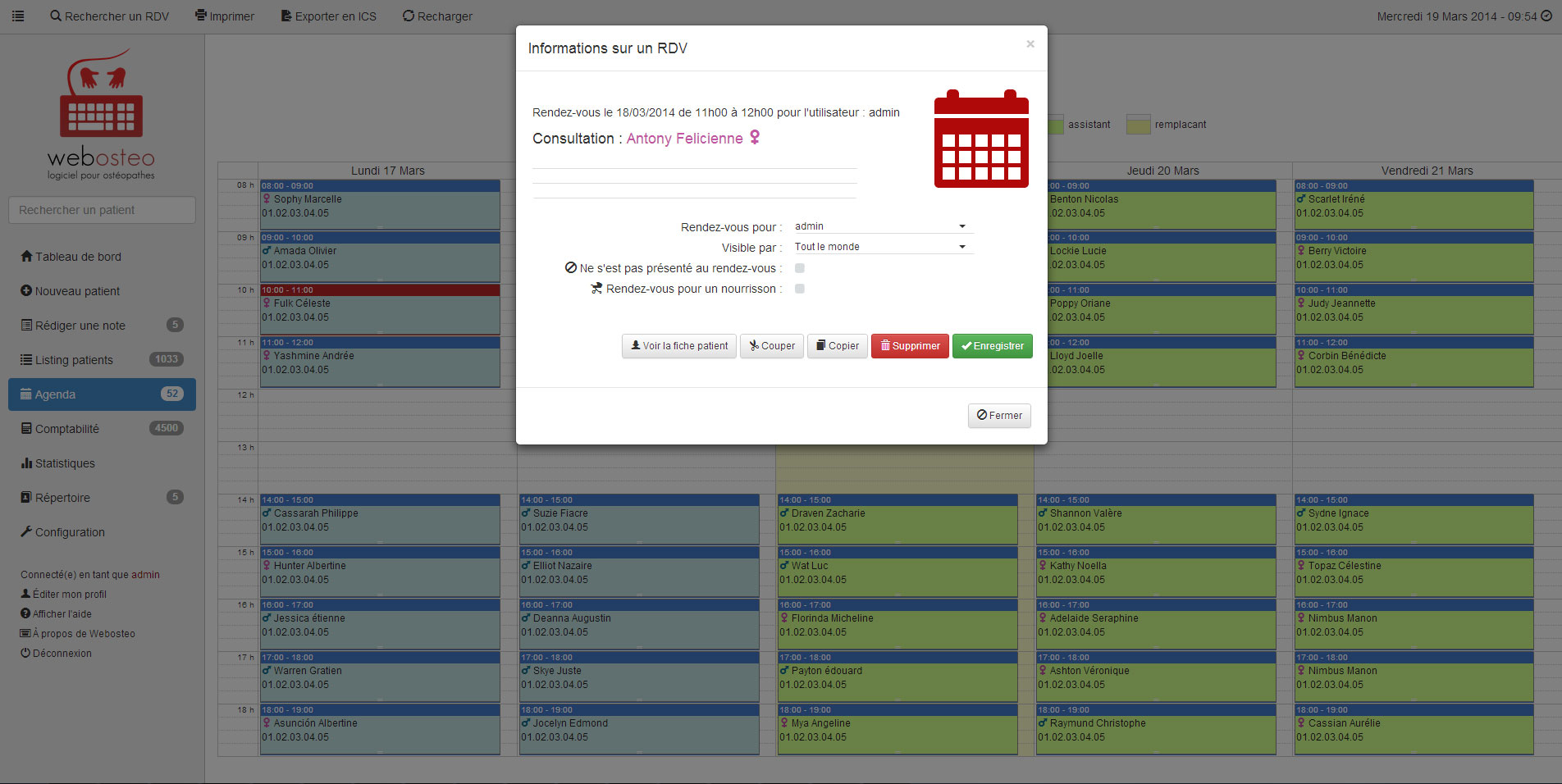This screenshot has height=784, width=1562.
Task: Open Suzie Fiacre 14:00 appointment
Action: click(x=639, y=520)
